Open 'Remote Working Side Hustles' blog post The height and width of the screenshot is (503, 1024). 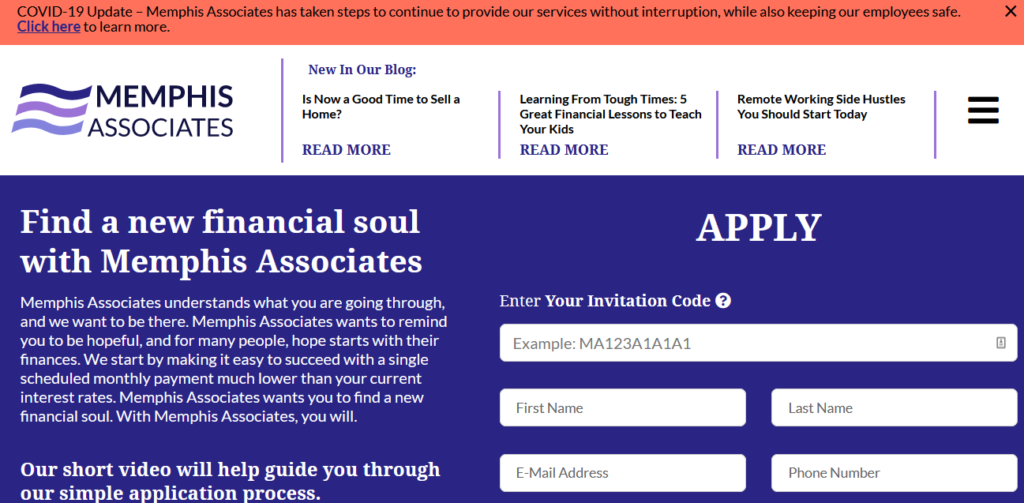tap(822, 106)
